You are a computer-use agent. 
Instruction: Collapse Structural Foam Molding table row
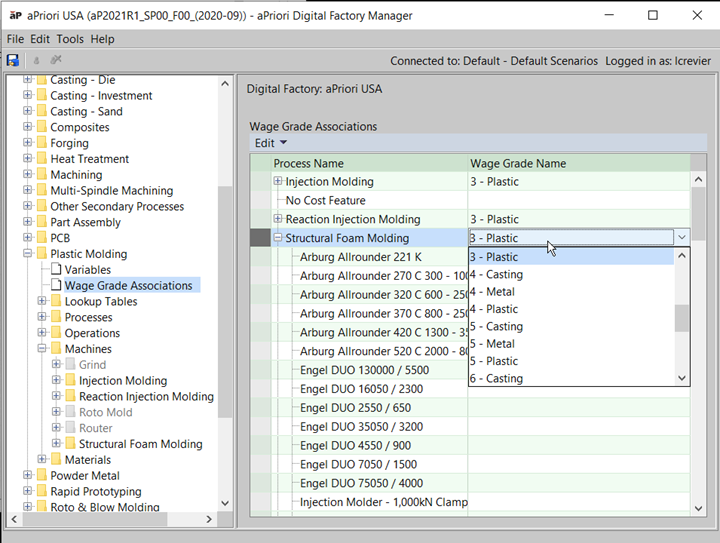pyautogui.click(x=277, y=237)
